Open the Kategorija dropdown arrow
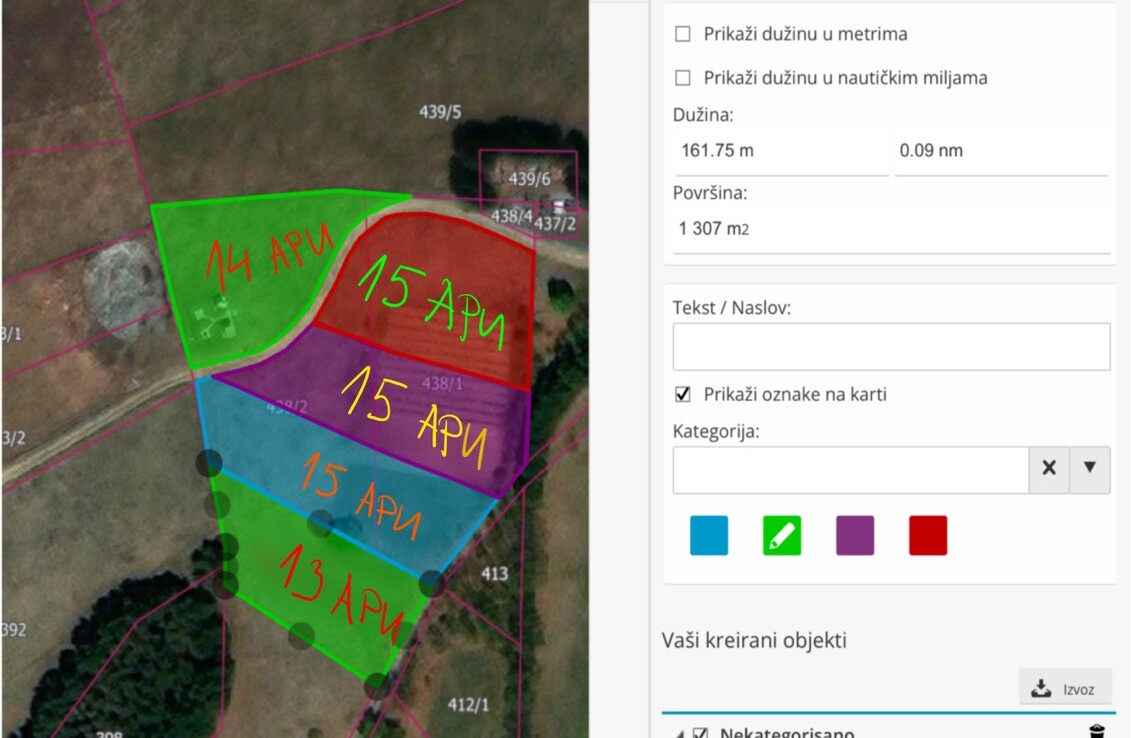The image size is (1131, 738). (1090, 468)
